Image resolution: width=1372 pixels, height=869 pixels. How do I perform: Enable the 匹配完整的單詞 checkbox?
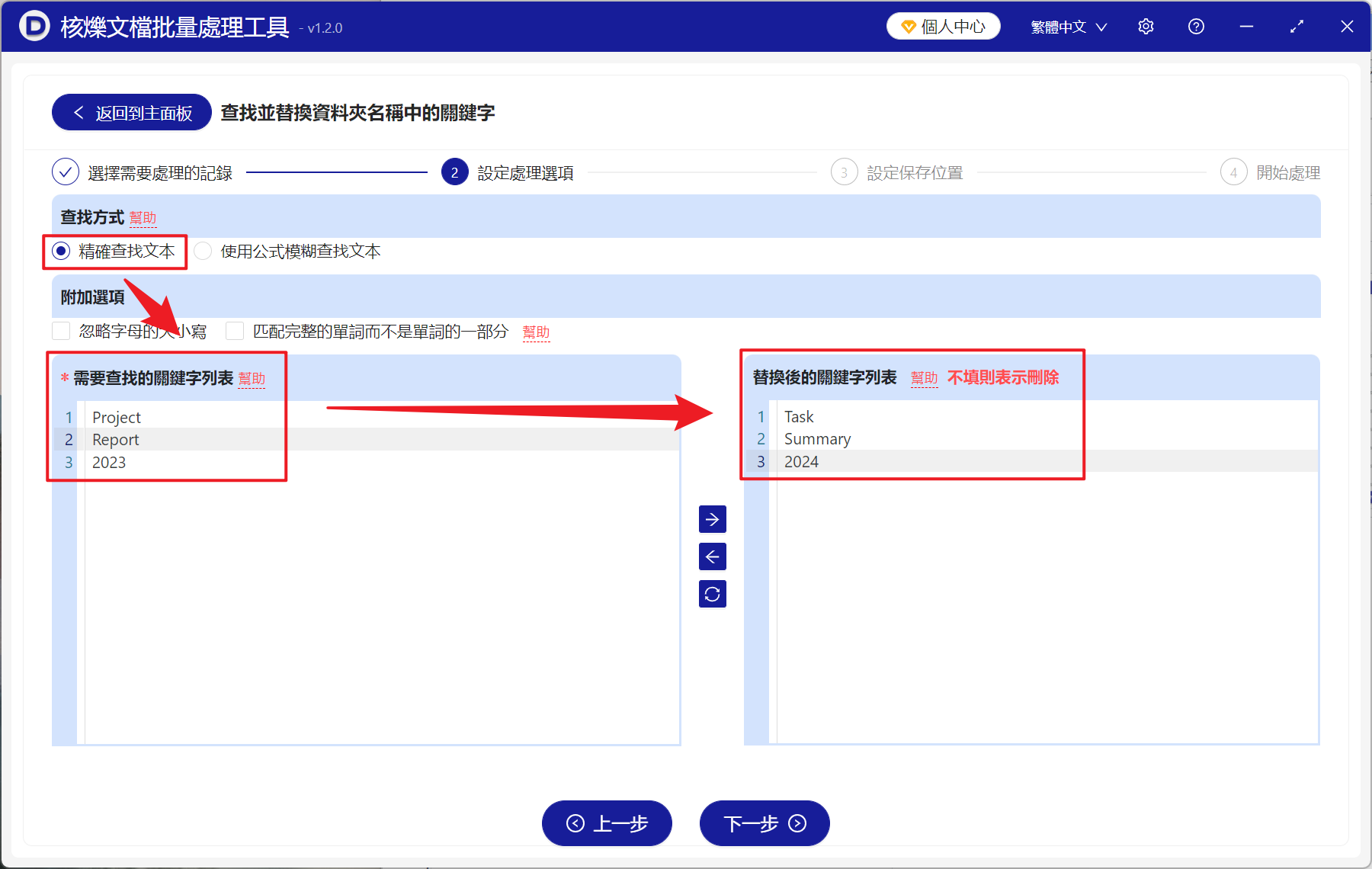click(234, 330)
